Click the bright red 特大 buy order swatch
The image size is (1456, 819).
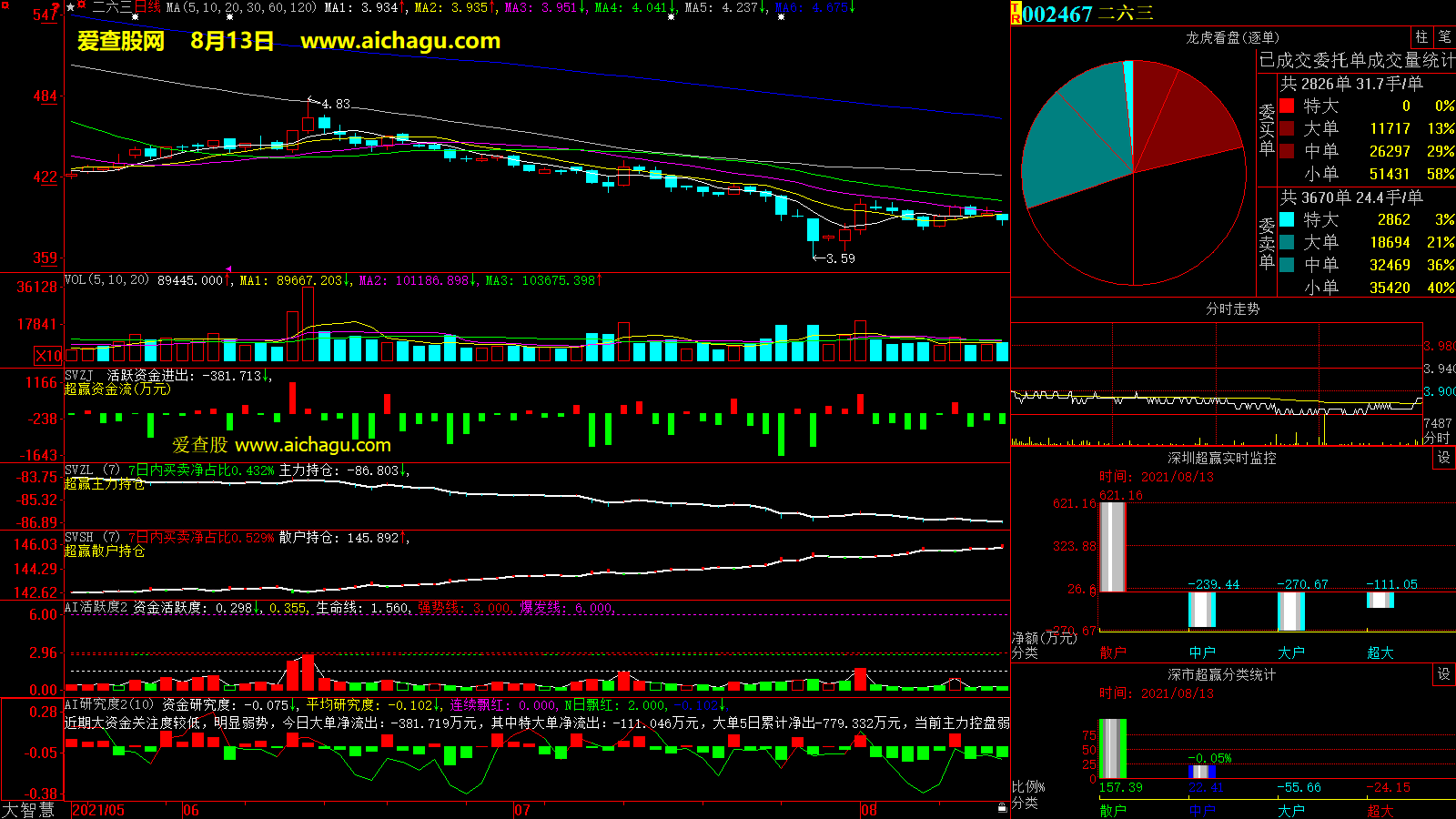(1287, 106)
